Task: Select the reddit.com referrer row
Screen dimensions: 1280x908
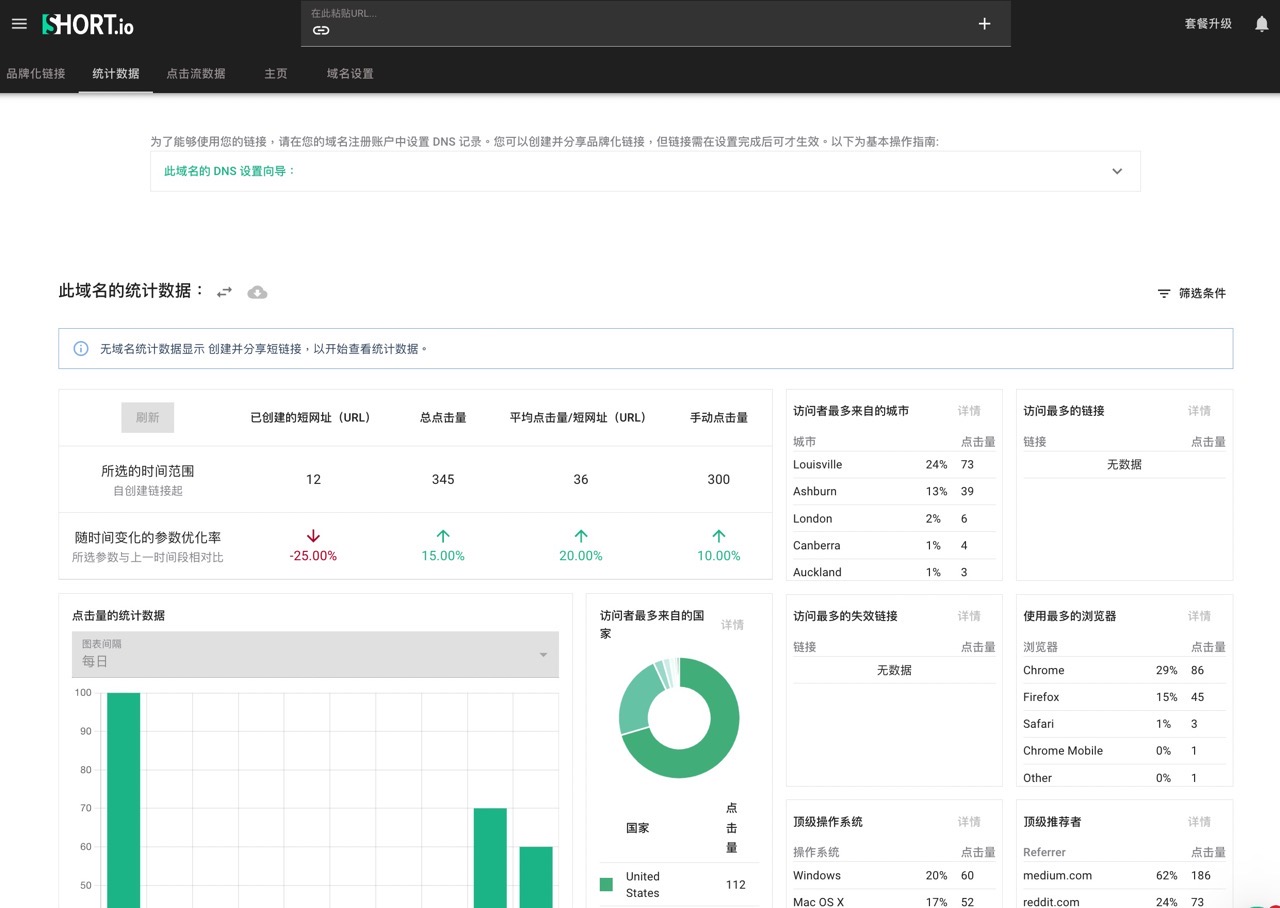Action: 1124,900
